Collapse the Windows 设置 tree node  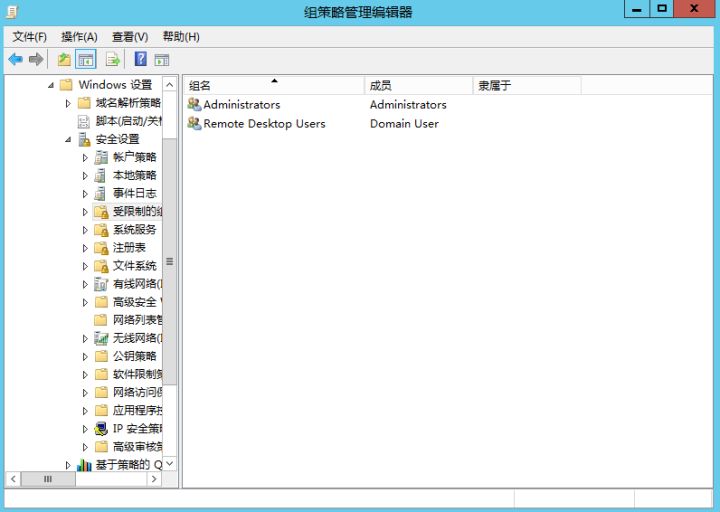[x=51, y=85]
